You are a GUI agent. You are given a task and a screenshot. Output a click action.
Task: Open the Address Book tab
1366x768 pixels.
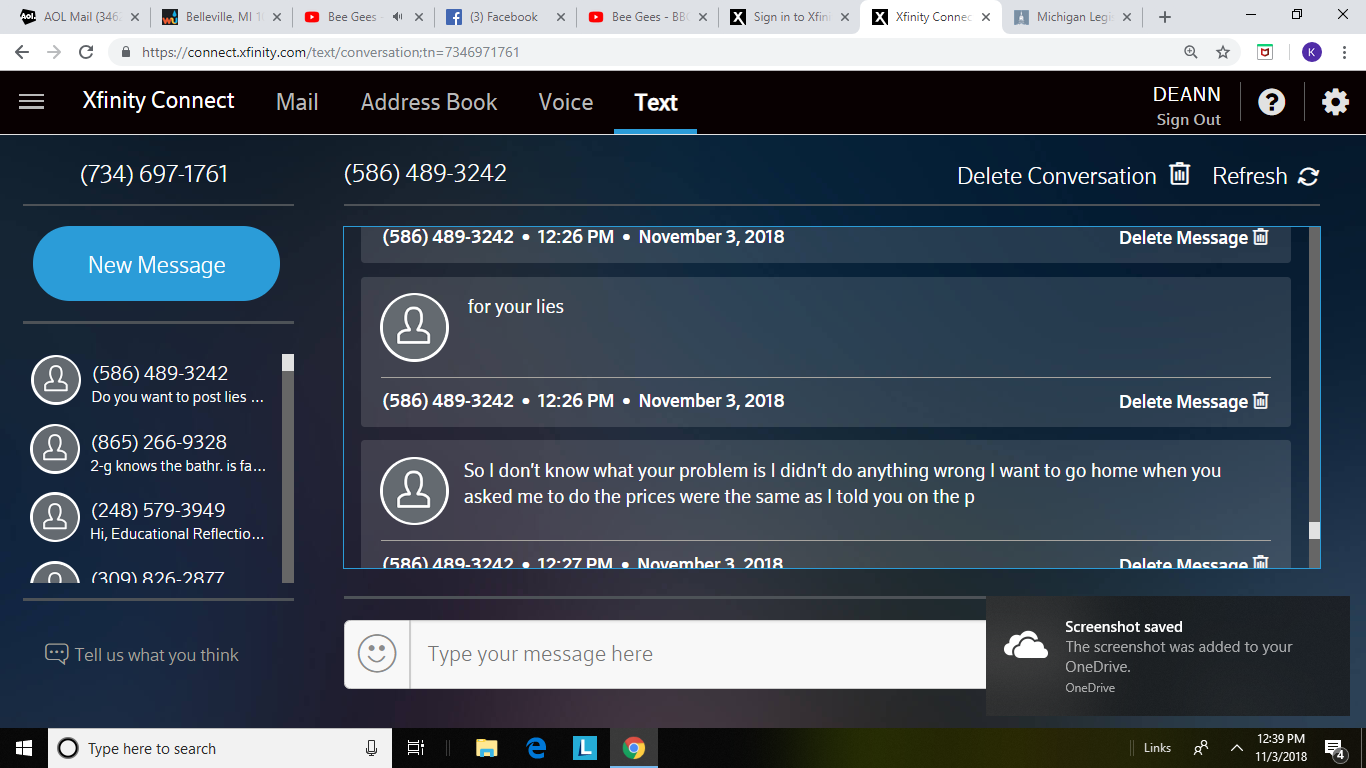429,102
